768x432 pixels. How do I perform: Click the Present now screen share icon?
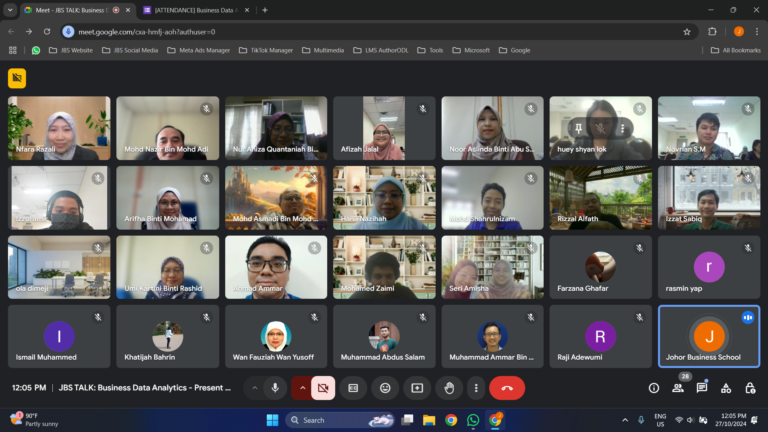(417, 387)
